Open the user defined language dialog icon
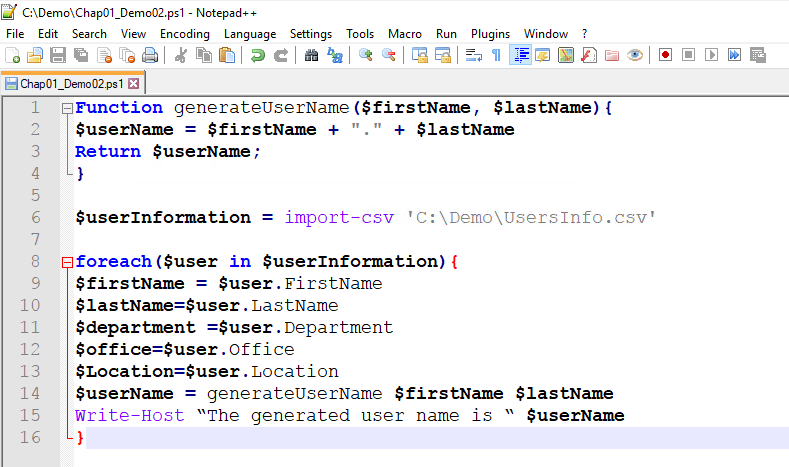 542,55
